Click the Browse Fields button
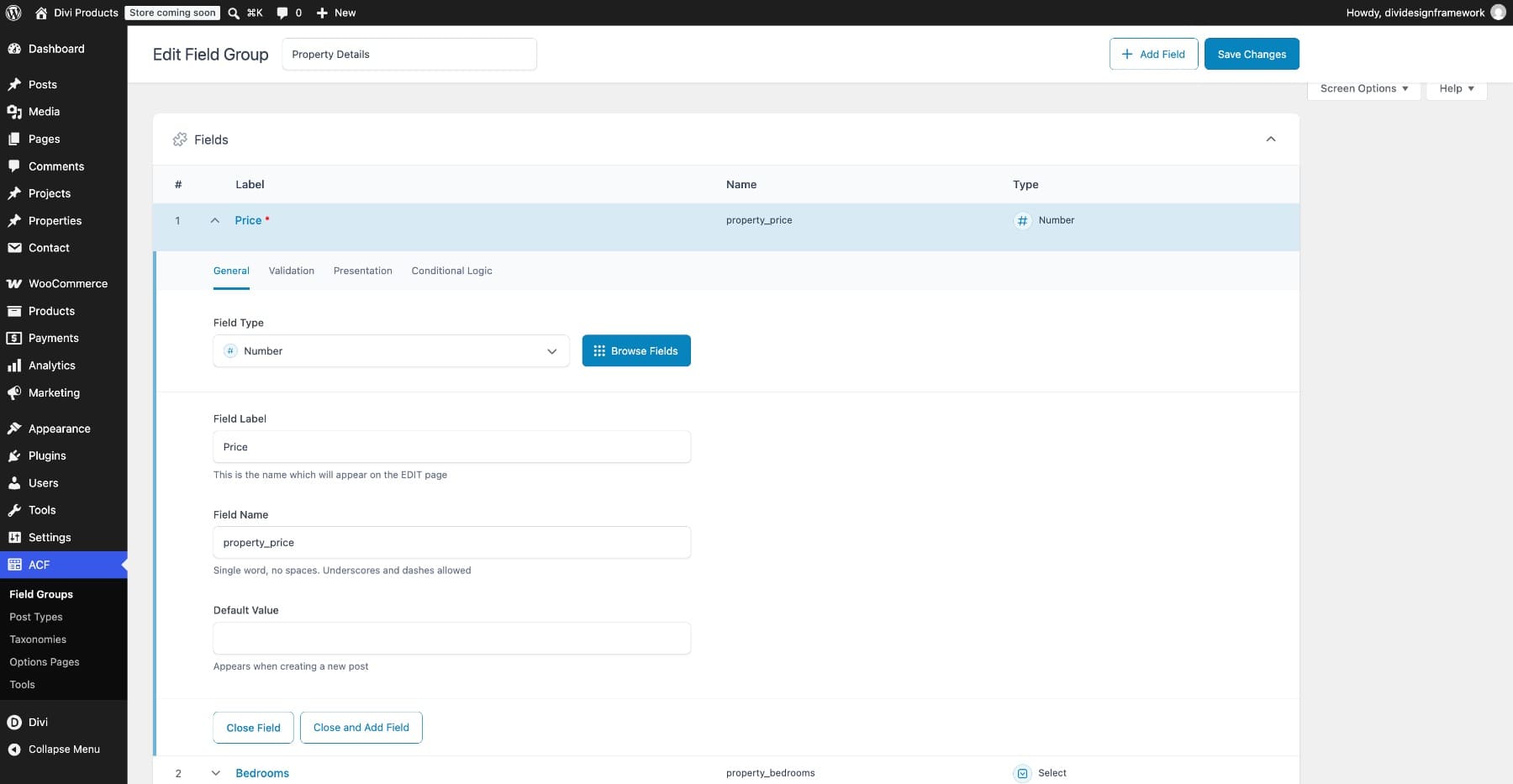Viewport: 1513px width, 784px height. pyautogui.click(x=636, y=351)
